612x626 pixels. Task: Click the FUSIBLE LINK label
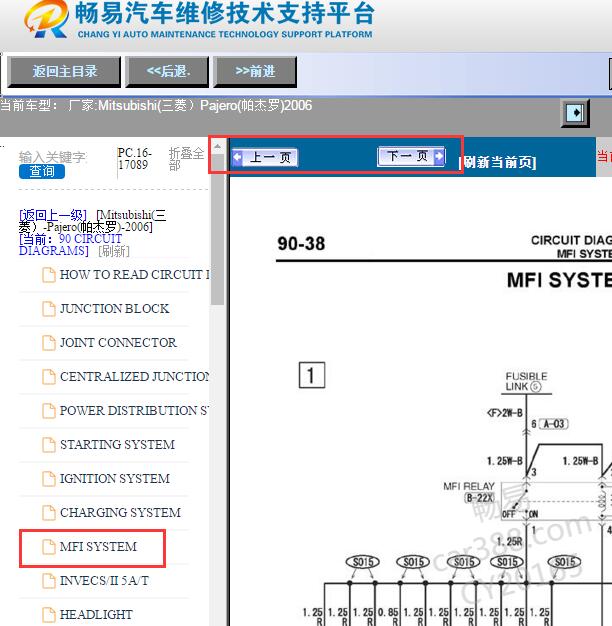(x=526, y=381)
